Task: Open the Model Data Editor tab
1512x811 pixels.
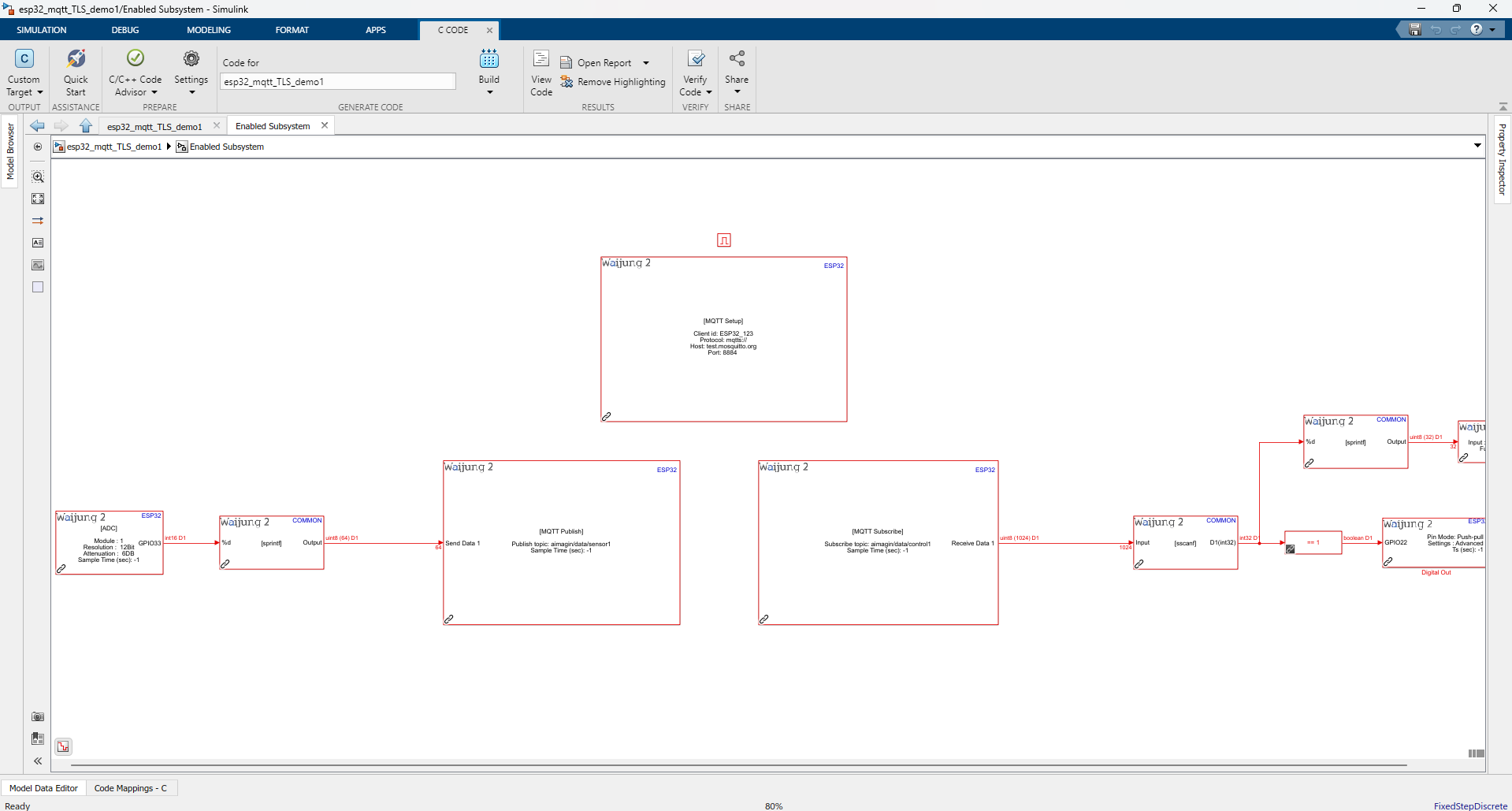Action: pyautogui.click(x=43, y=788)
